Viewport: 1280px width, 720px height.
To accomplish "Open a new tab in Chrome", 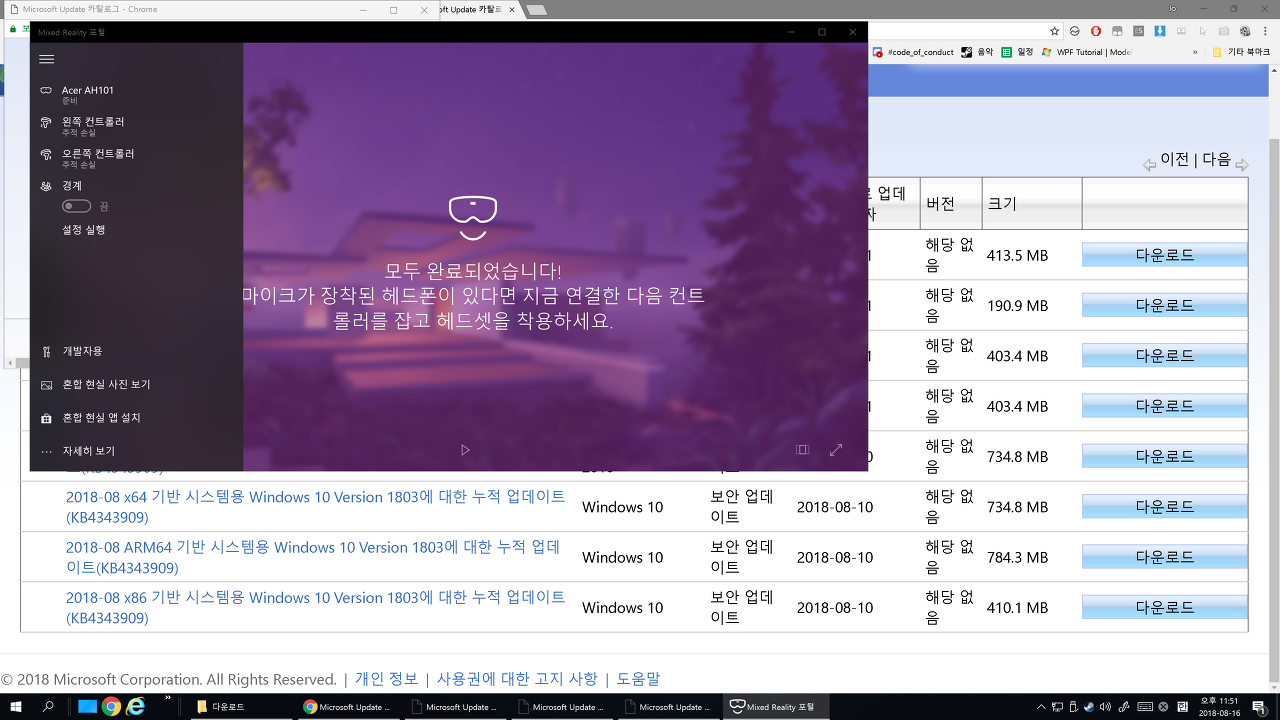I will click(x=536, y=10).
